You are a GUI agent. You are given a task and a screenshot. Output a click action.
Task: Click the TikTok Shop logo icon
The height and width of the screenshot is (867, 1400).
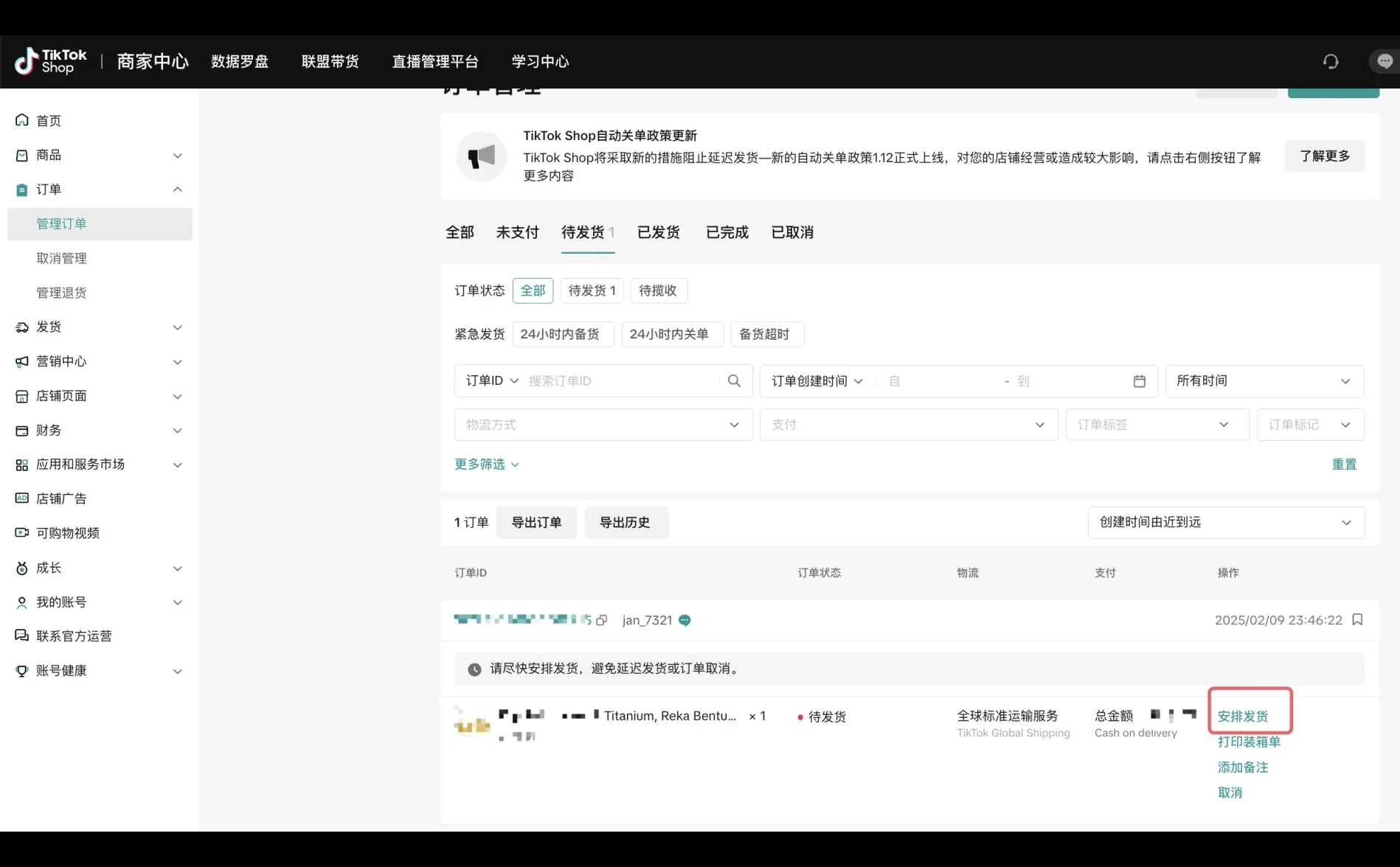26,61
